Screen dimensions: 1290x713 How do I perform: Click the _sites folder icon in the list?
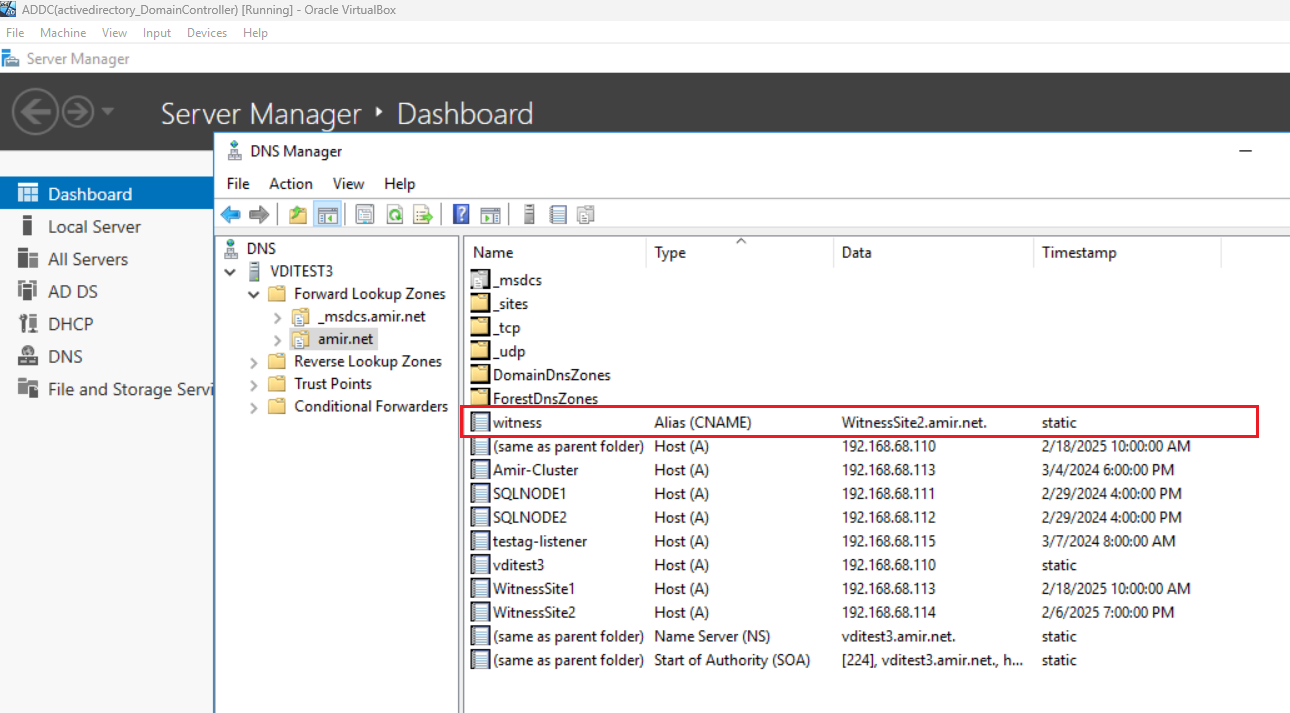(480, 304)
